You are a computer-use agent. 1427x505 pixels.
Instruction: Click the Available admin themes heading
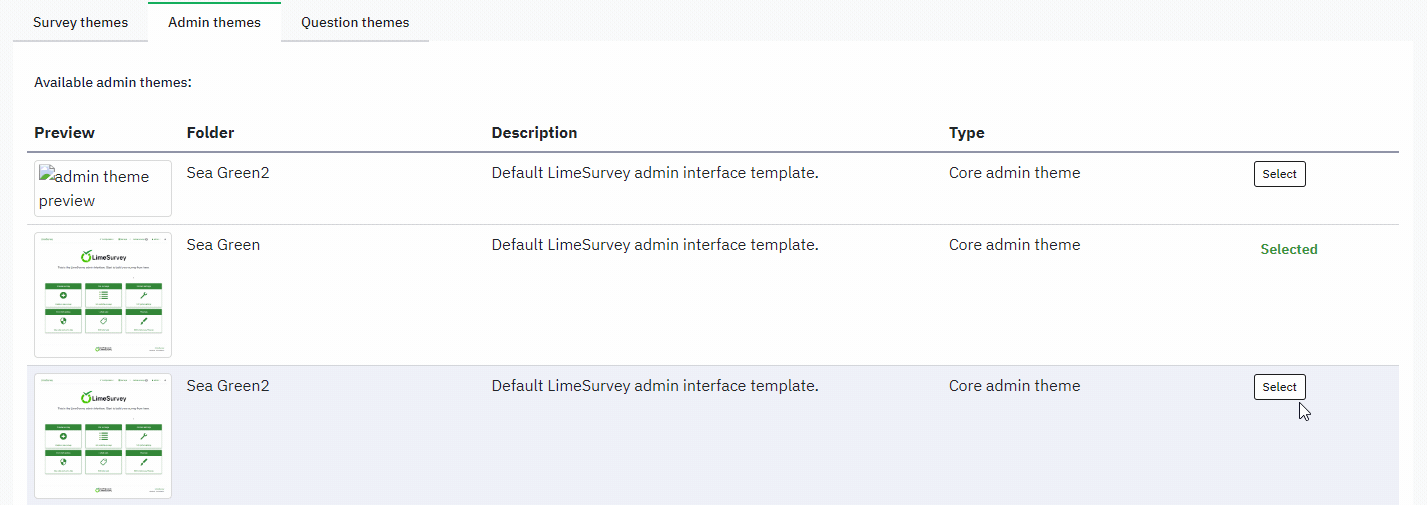pos(112,82)
